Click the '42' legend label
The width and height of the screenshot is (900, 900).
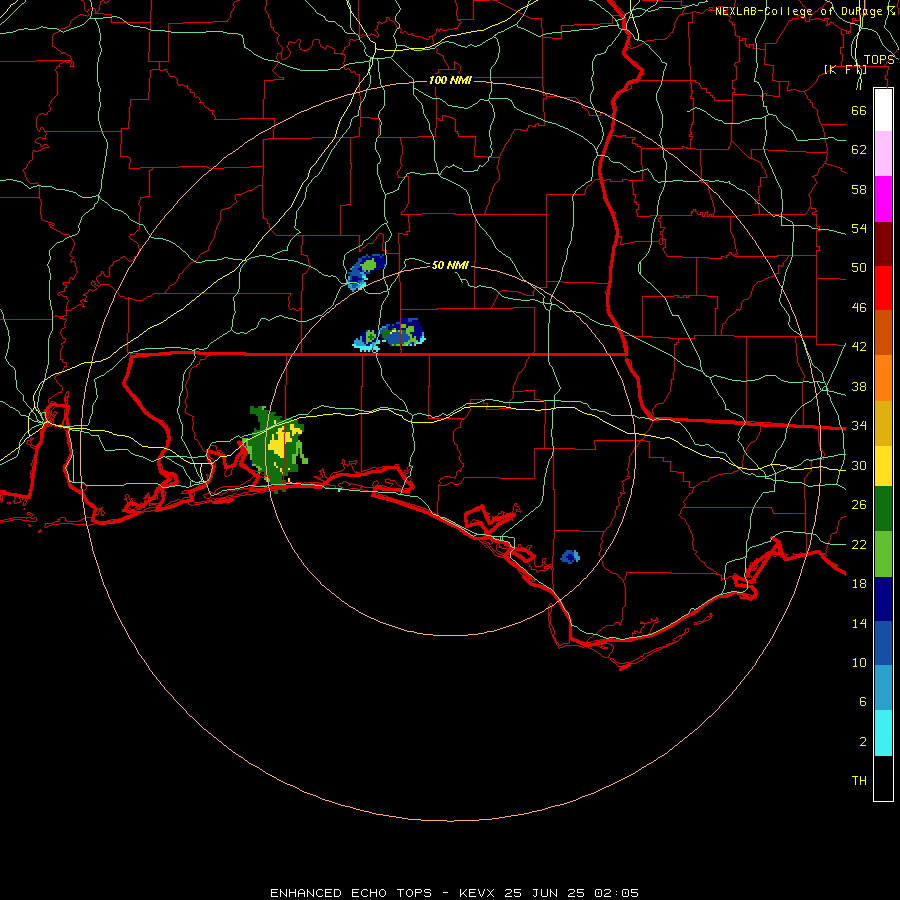859,347
